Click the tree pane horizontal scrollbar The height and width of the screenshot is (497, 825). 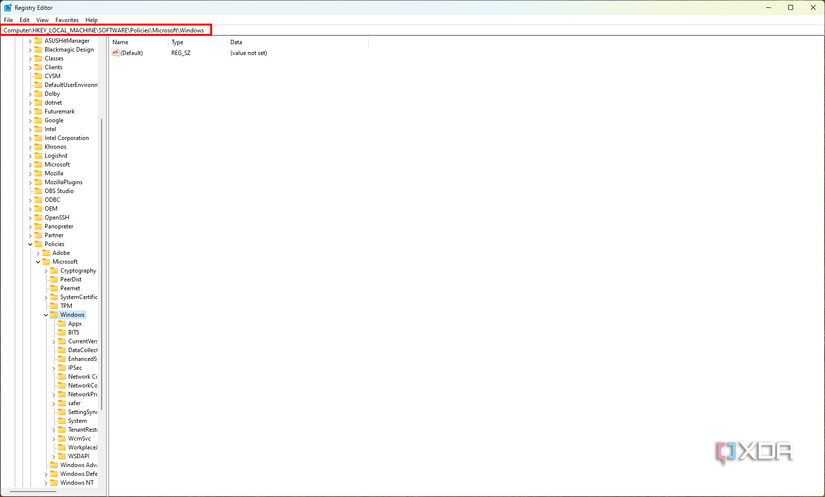[33, 492]
